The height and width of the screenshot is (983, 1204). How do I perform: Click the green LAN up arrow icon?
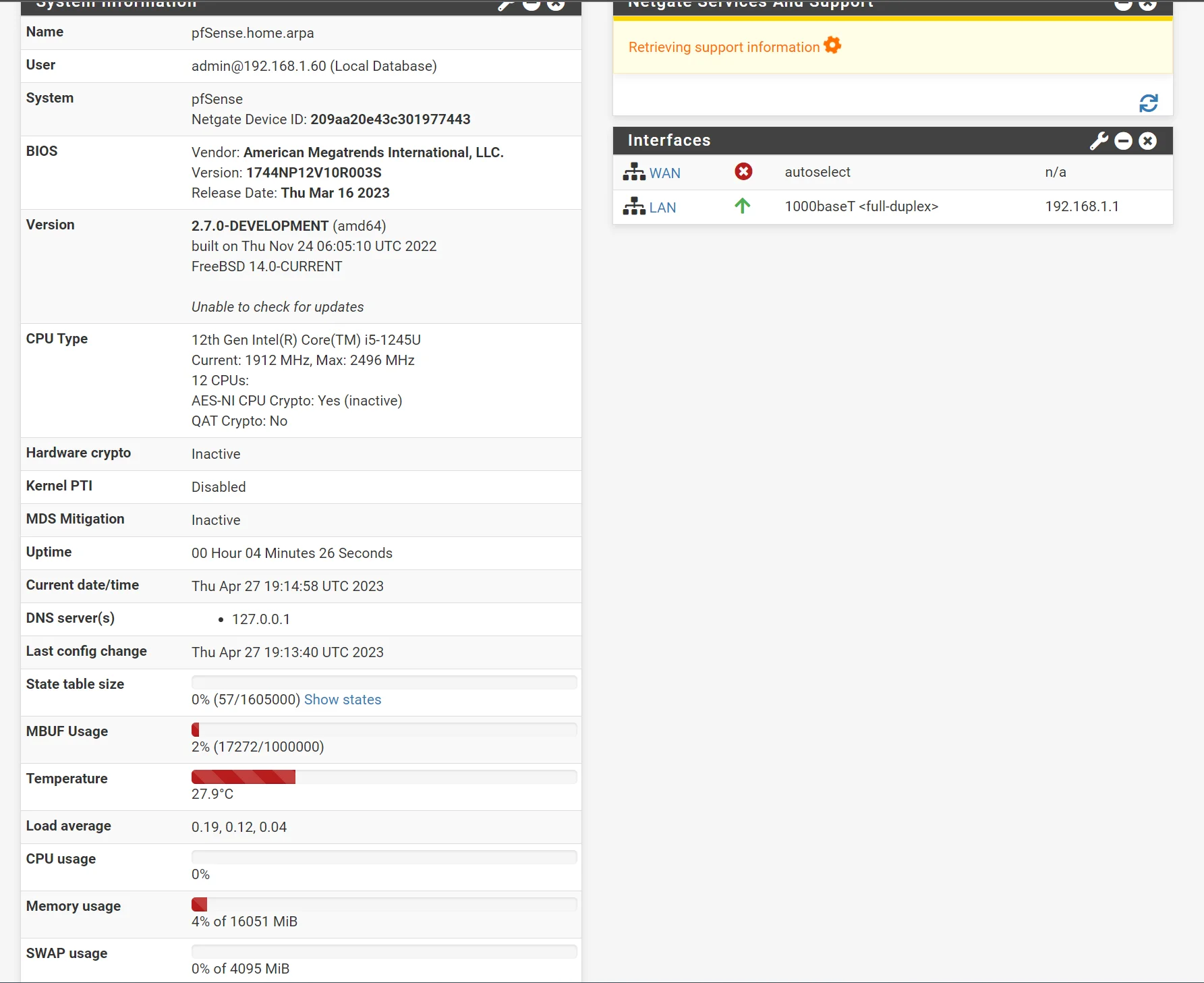pyautogui.click(x=743, y=206)
